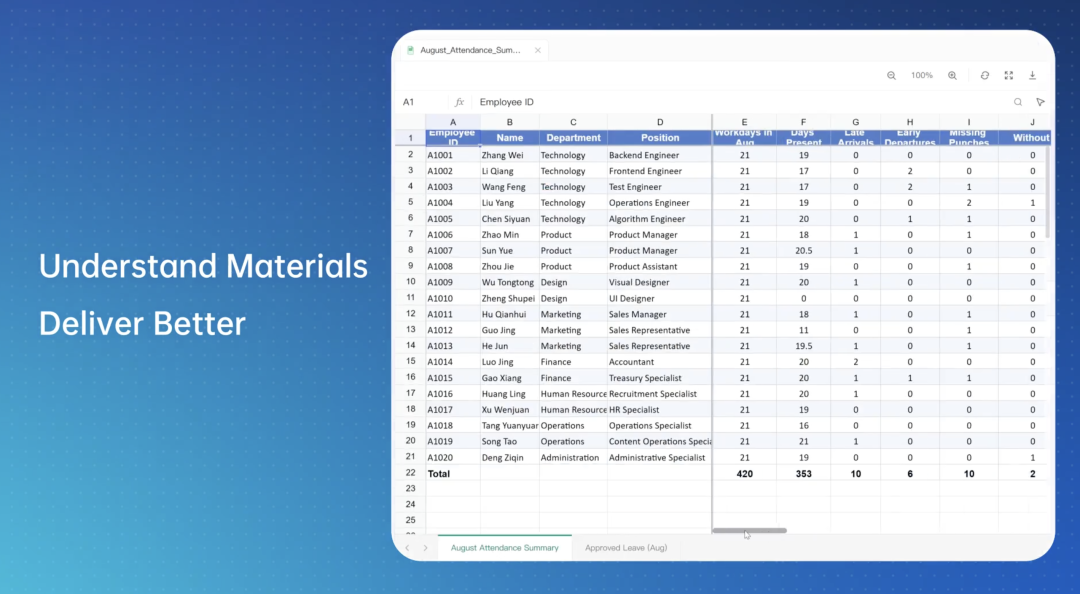The width and height of the screenshot is (1080, 594).
Task: Select the Algorithm Engineer cell
Action: [x=660, y=218]
